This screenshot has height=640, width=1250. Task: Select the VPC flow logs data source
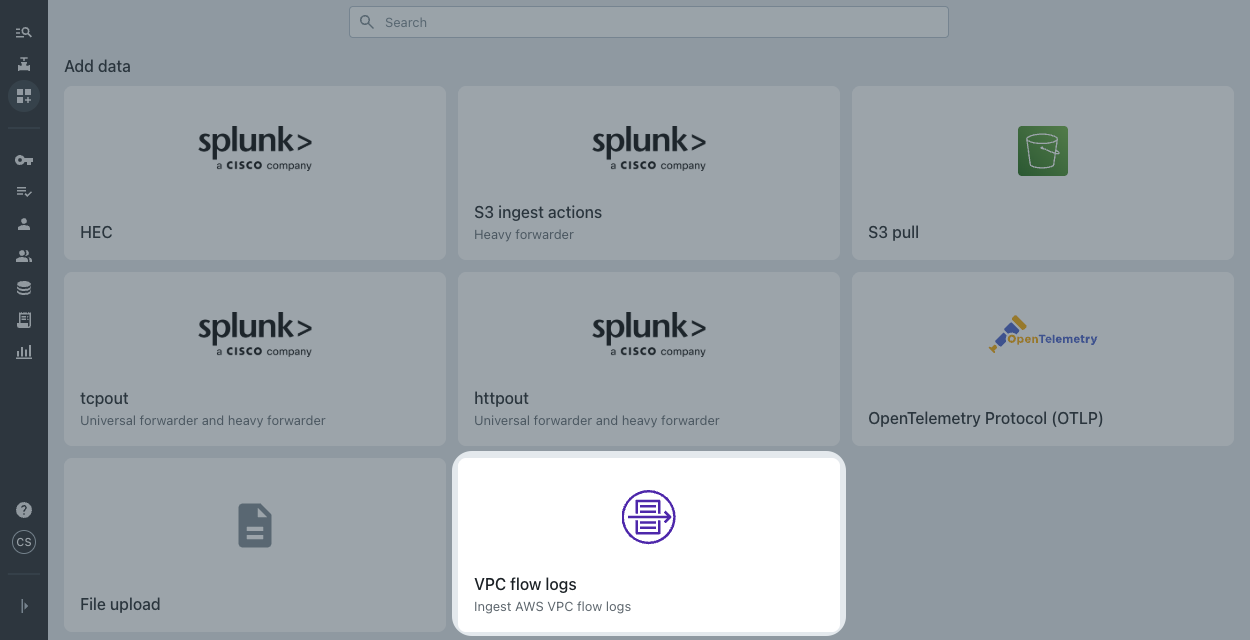click(648, 543)
